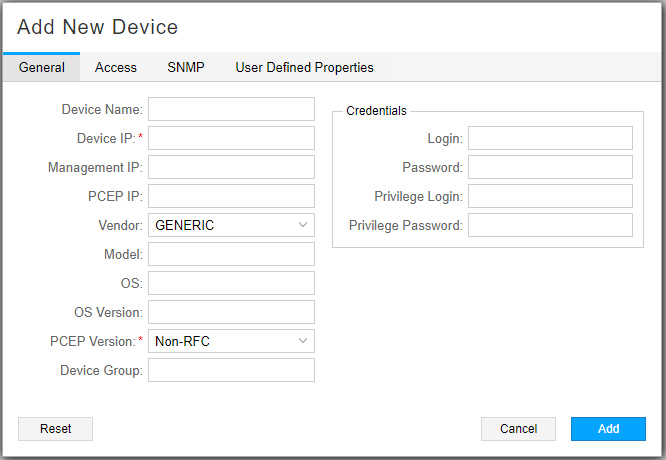Click the Privilege Password box
This screenshot has height=460, width=666.
point(550,225)
